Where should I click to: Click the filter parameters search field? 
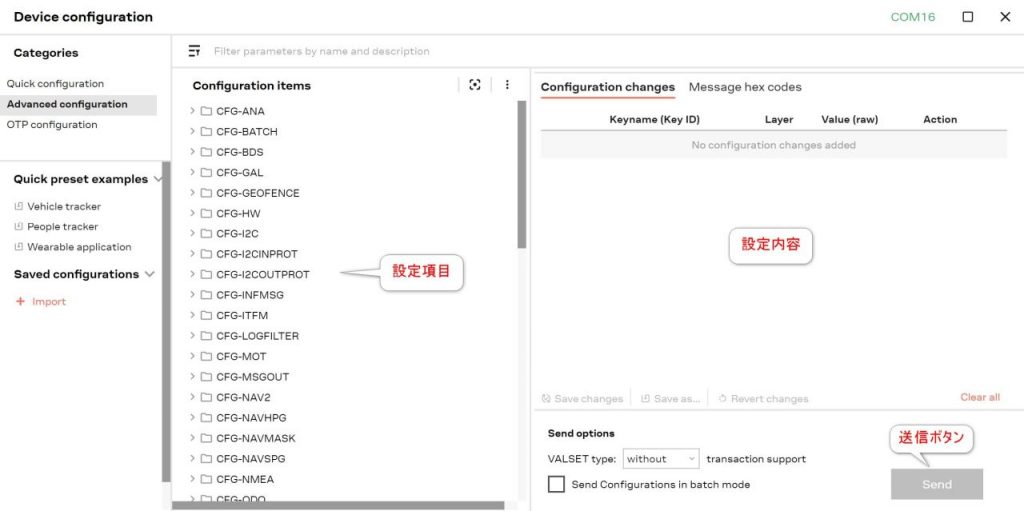400,51
